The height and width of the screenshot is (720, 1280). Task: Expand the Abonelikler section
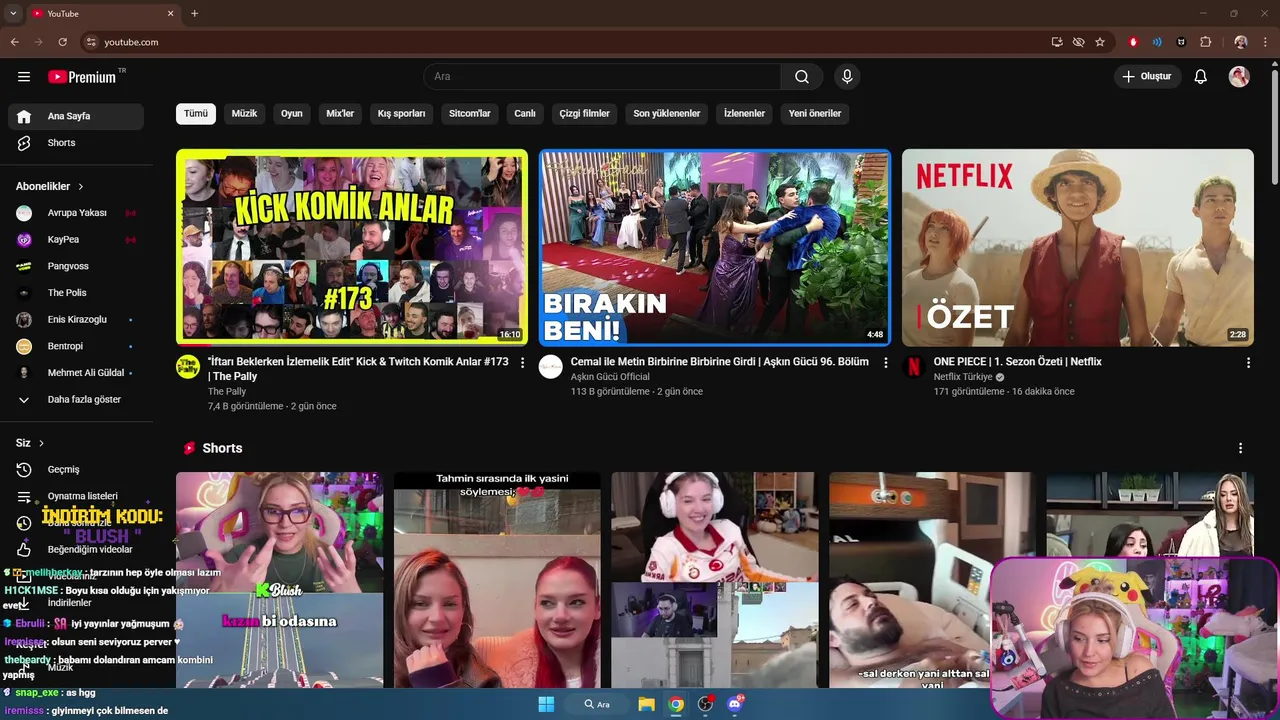click(x=50, y=186)
